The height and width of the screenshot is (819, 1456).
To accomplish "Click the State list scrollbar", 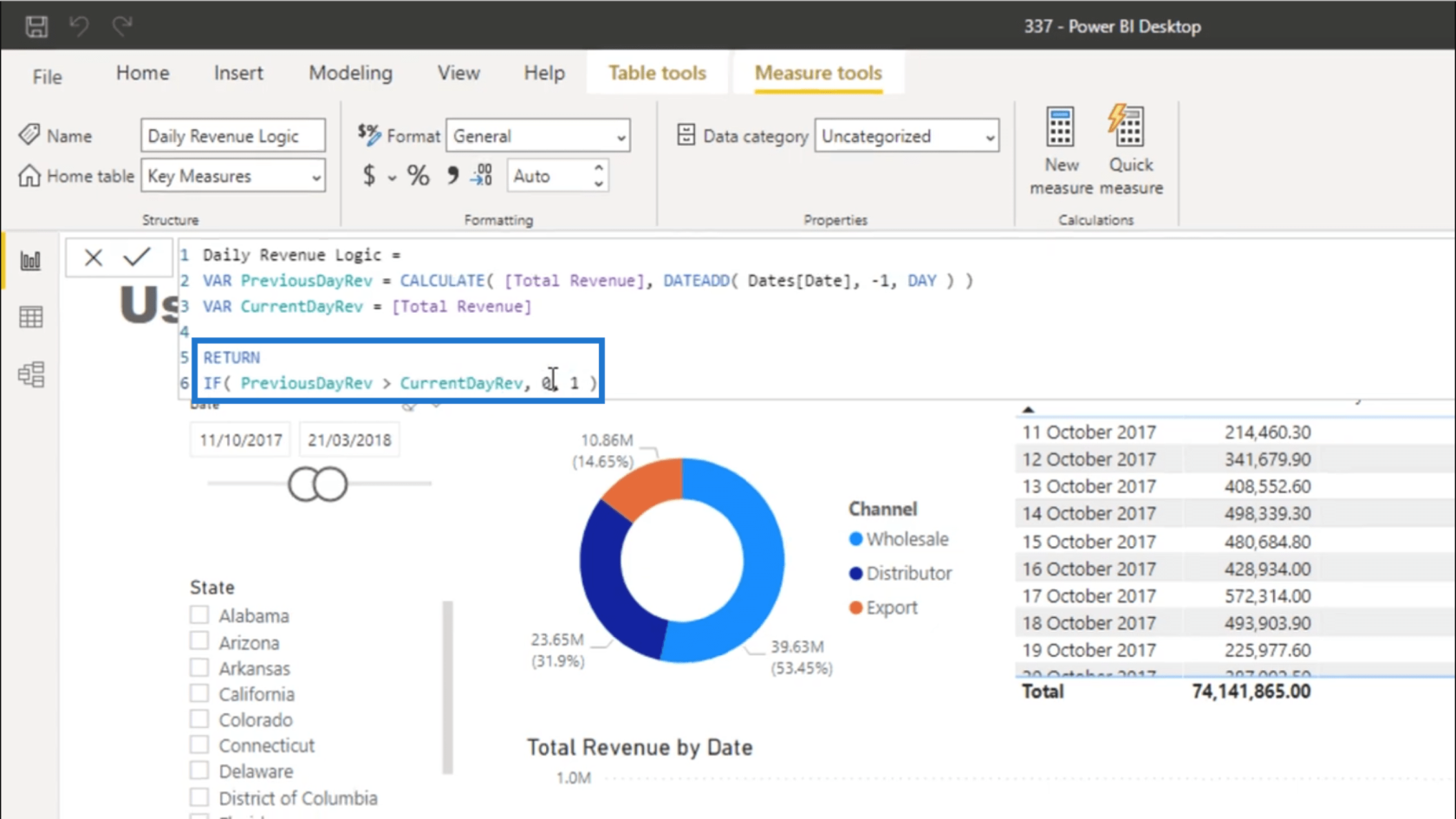I will [x=447, y=686].
